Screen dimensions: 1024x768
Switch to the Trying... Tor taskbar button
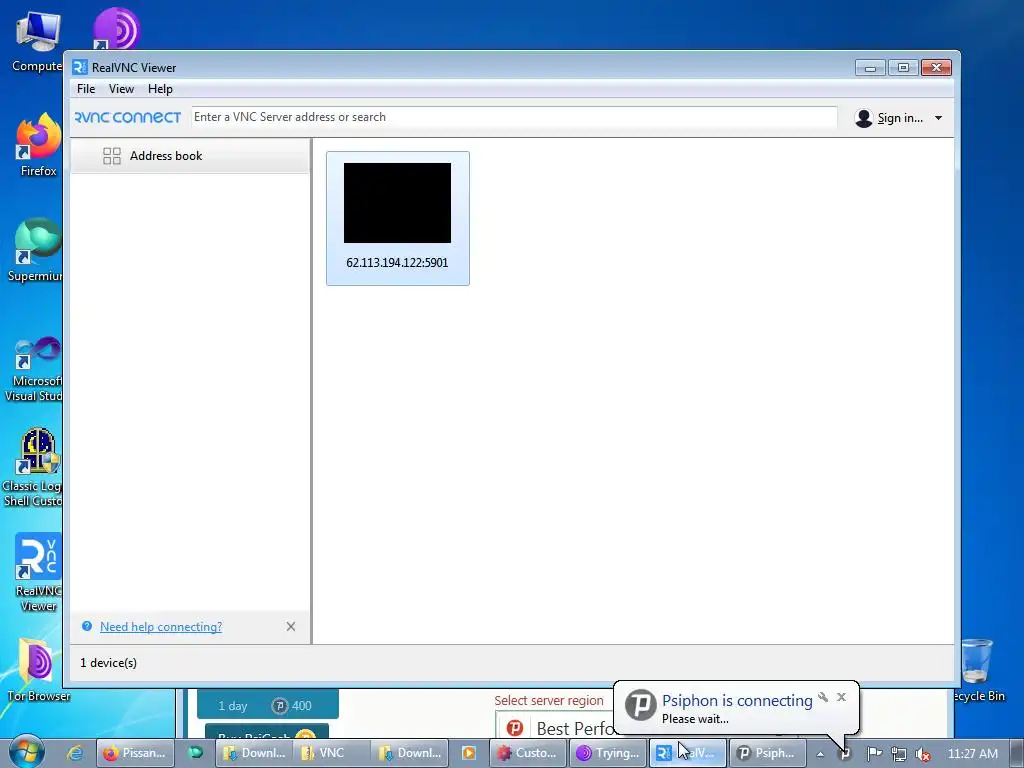(x=608, y=753)
